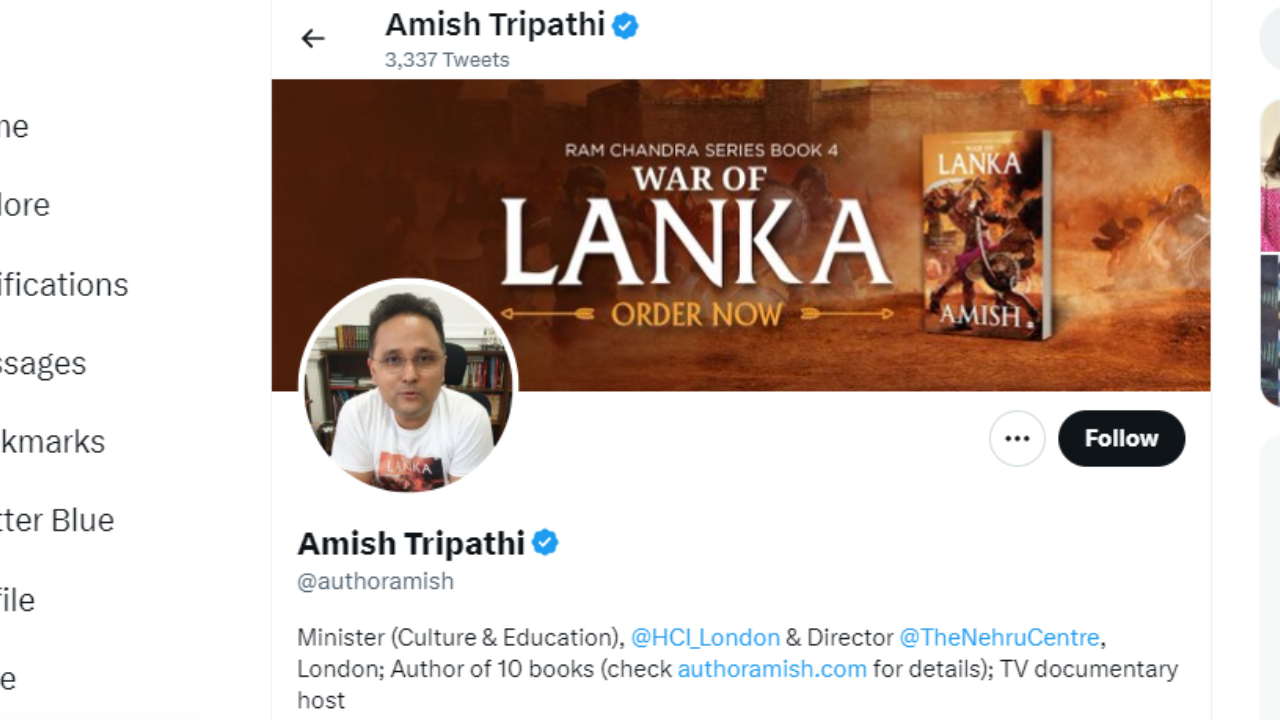The width and height of the screenshot is (1280, 720).
Task: Click the @authoramish handle text
Action: click(375, 581)
